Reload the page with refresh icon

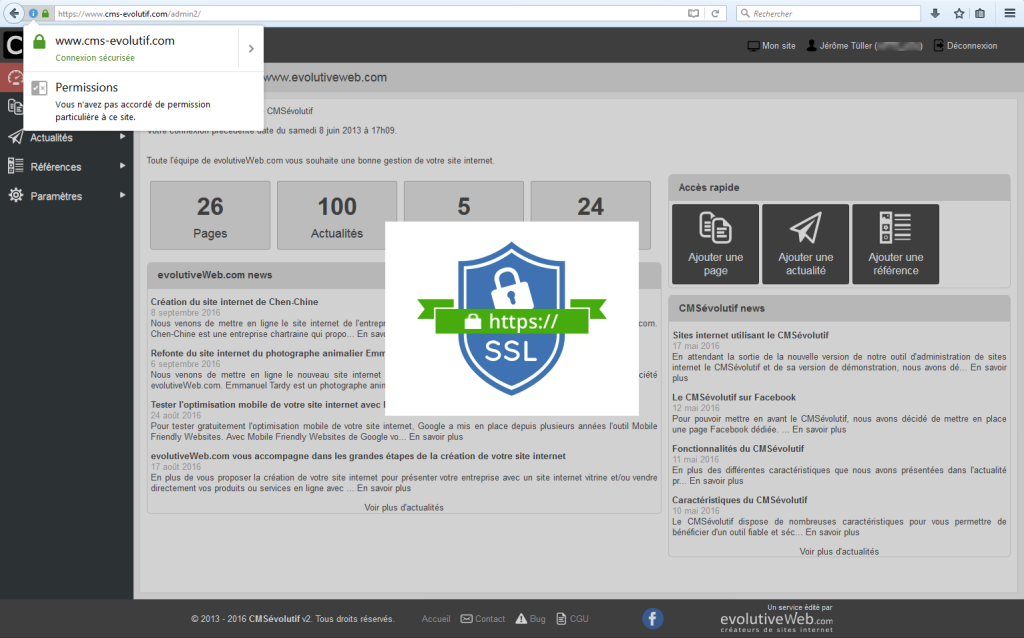click(x=715, y=13)
